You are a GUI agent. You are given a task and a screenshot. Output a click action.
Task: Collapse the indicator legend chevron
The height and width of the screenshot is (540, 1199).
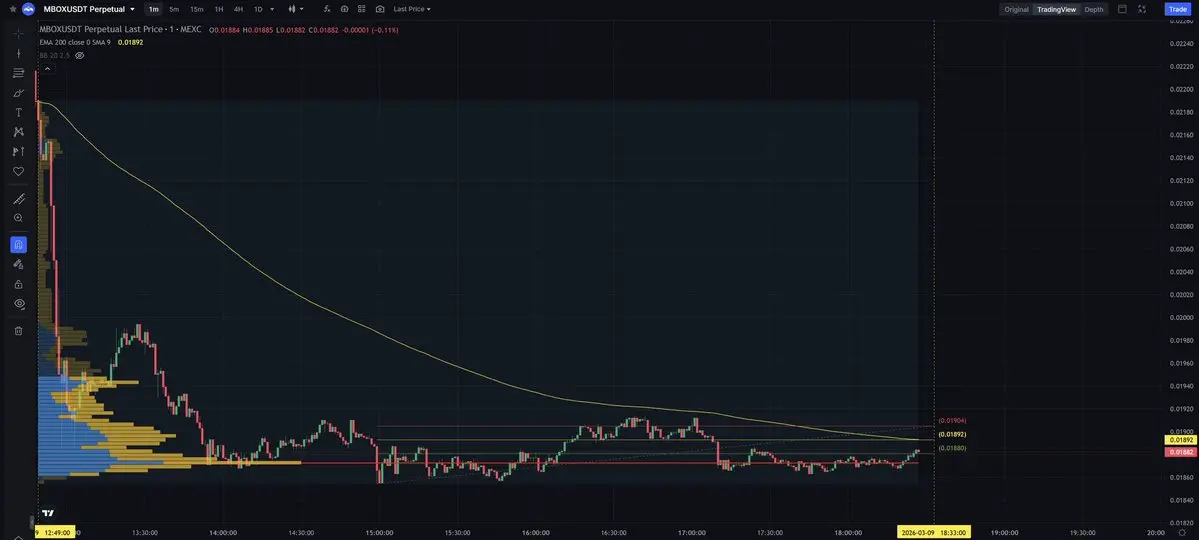pyautogui.click(x=47, y=69)
